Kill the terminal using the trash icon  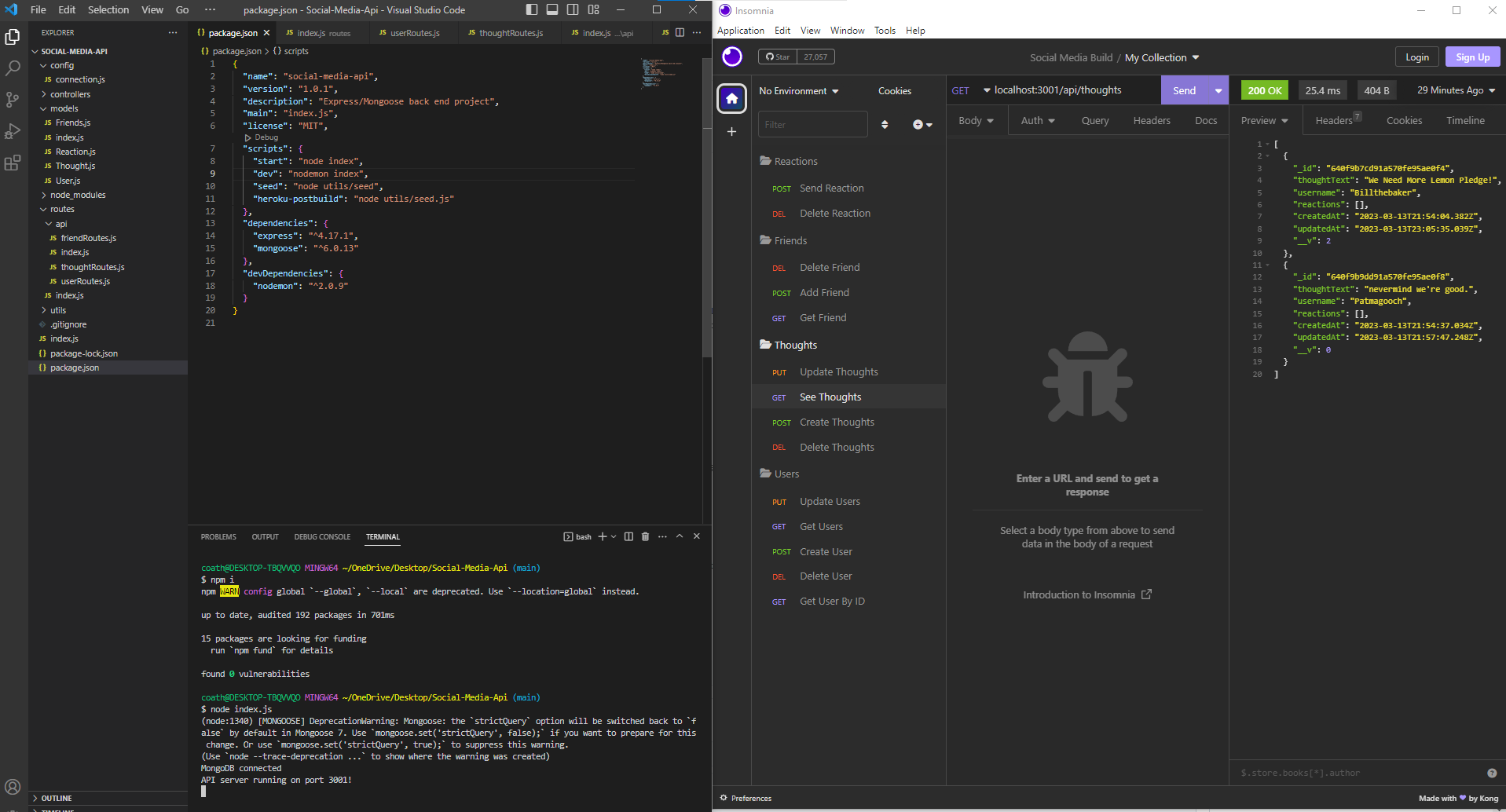point(645,536)
